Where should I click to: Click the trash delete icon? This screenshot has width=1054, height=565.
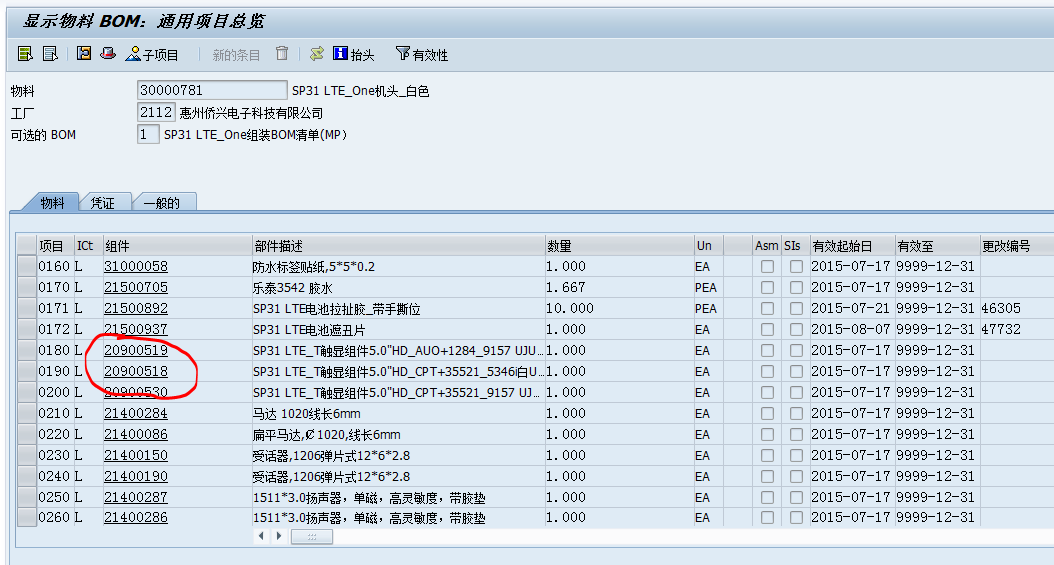282,54
